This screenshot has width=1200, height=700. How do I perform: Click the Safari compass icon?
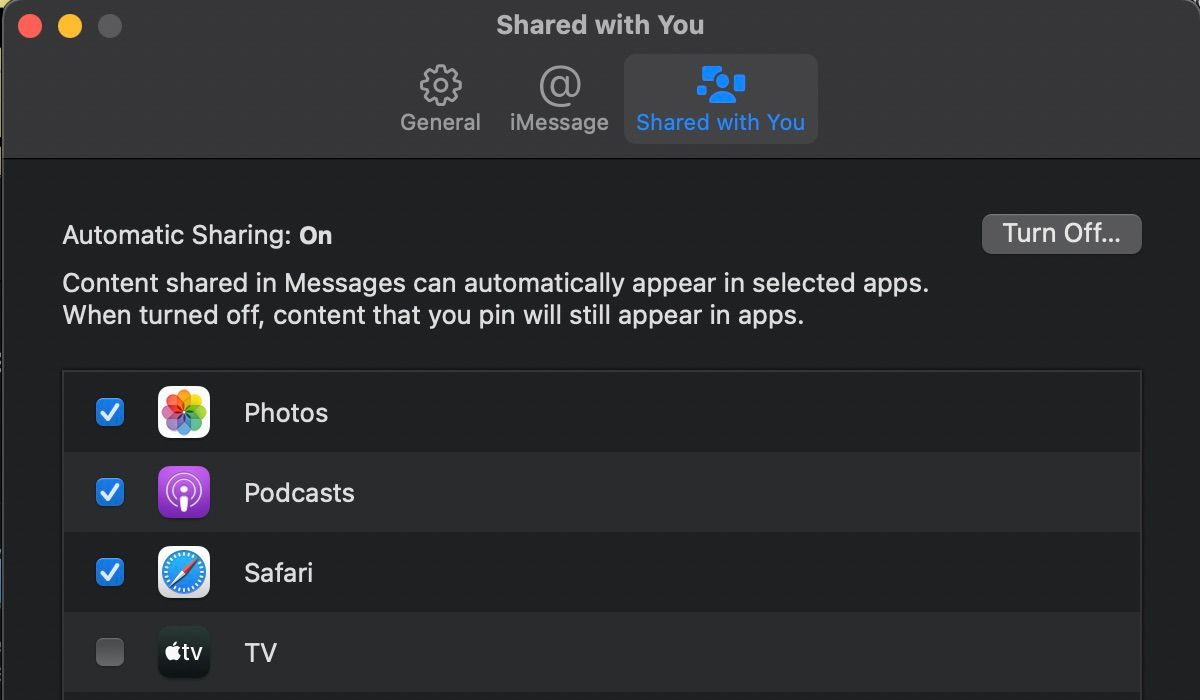[184, 572]
